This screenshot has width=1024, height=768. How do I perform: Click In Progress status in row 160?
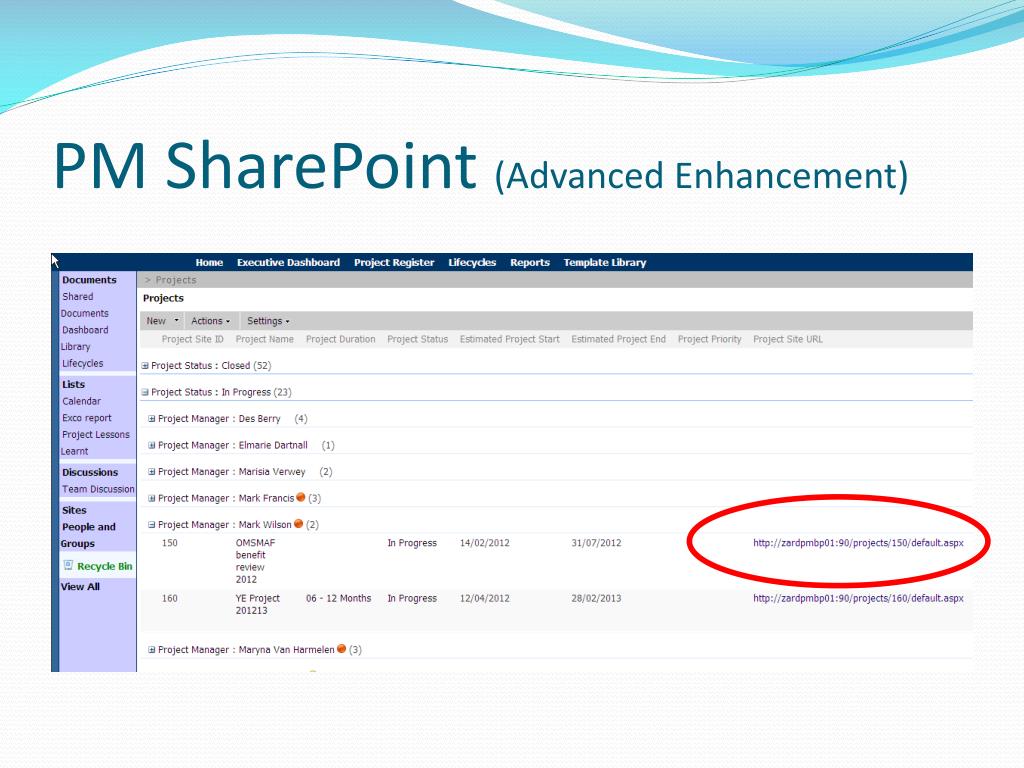click(x=412, y=598)
